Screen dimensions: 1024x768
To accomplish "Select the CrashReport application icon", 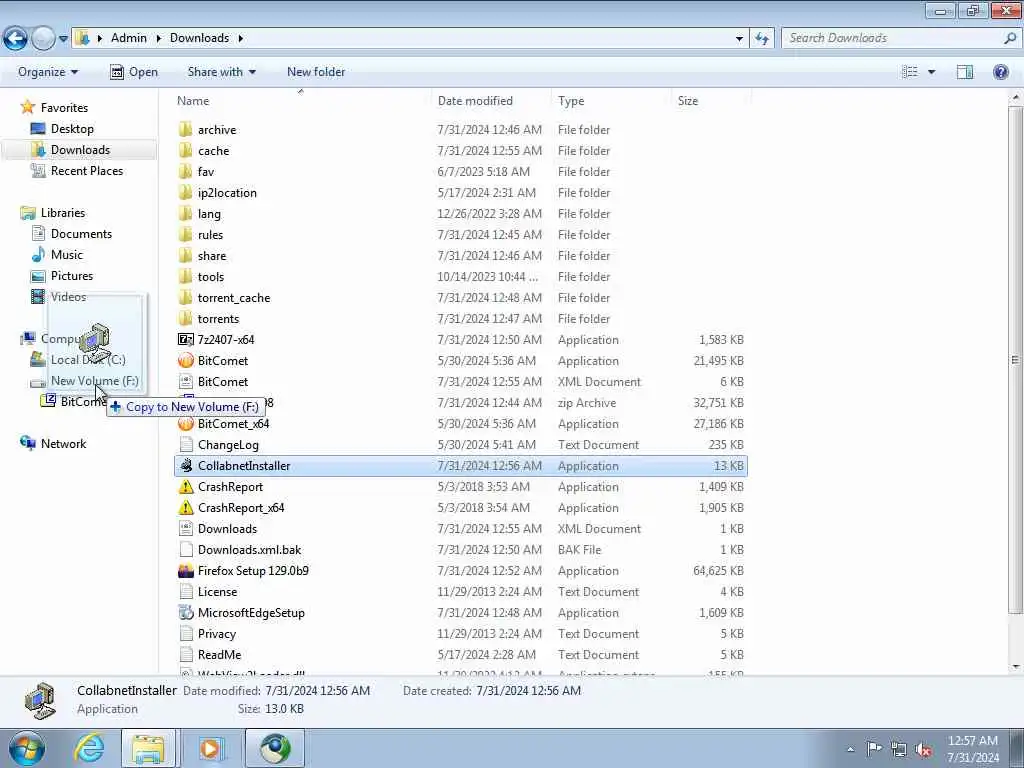I will click(185, 487).
